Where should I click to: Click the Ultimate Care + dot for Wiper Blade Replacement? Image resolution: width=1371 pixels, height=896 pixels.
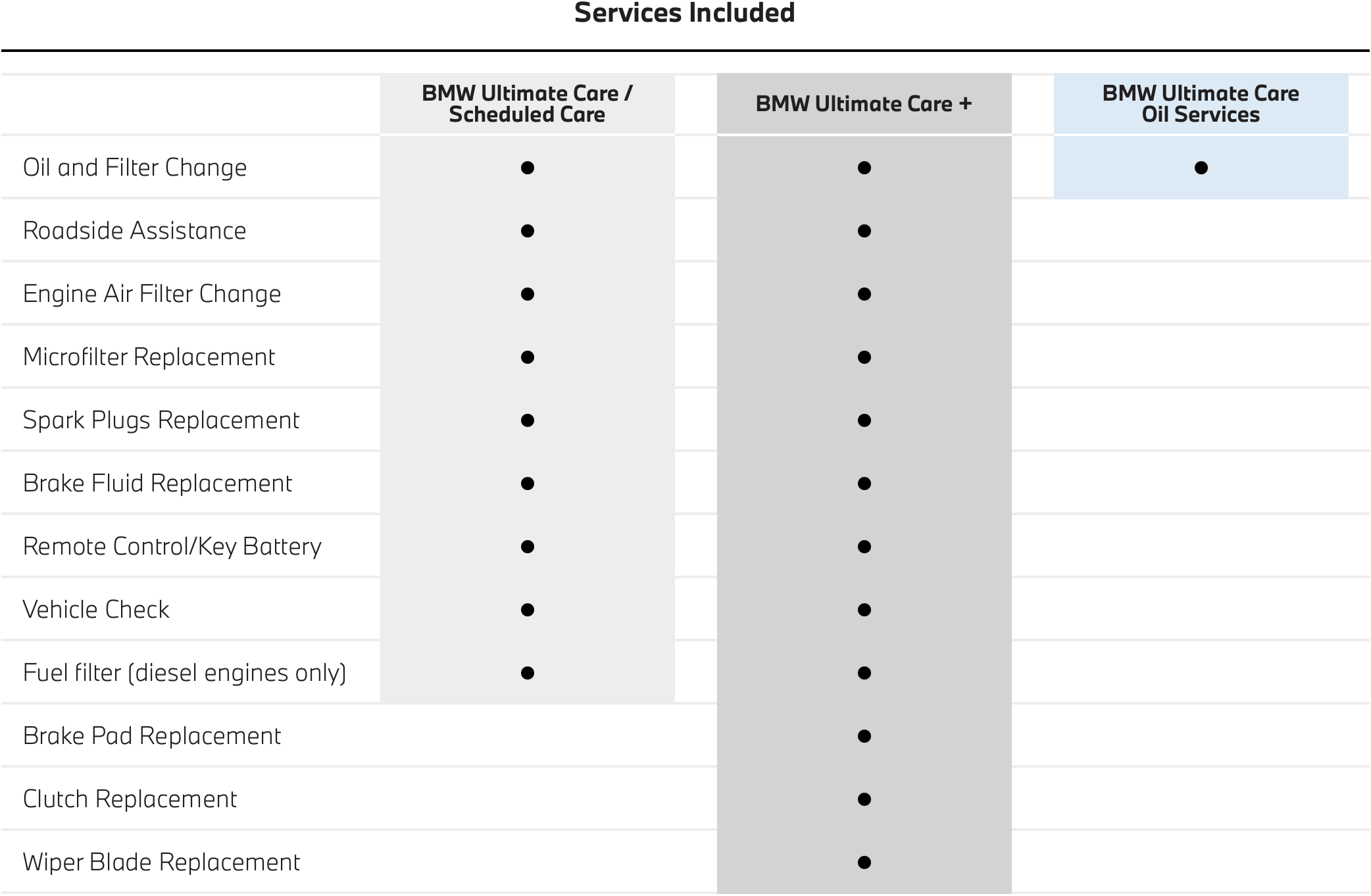coord(864,862)
